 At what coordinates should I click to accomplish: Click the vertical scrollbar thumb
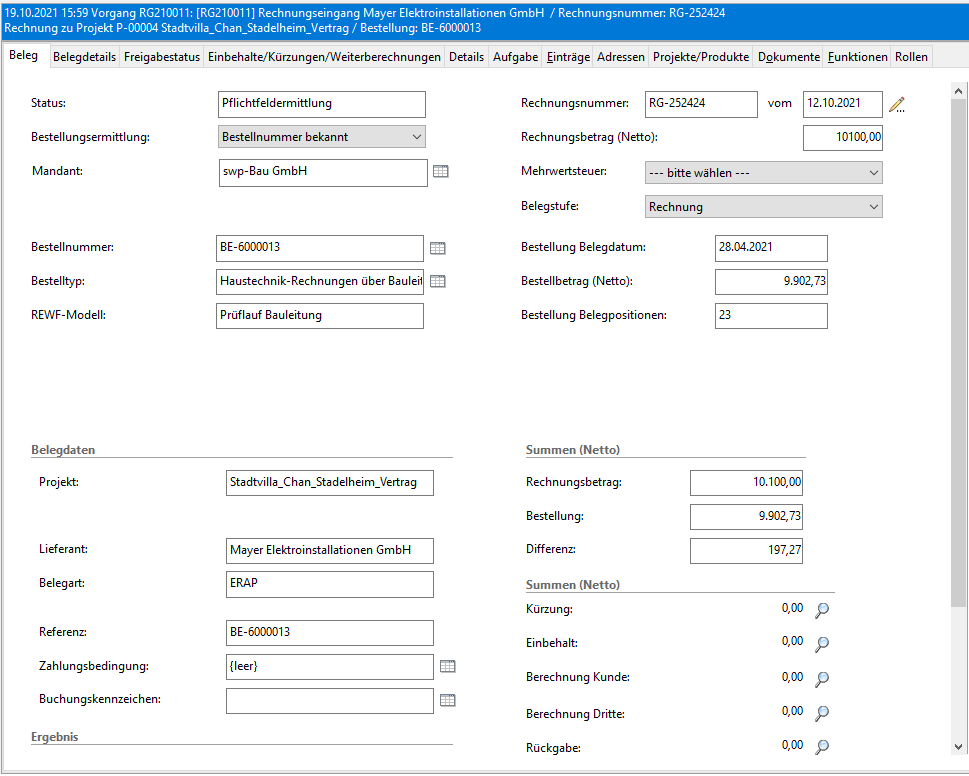(958, 352)
